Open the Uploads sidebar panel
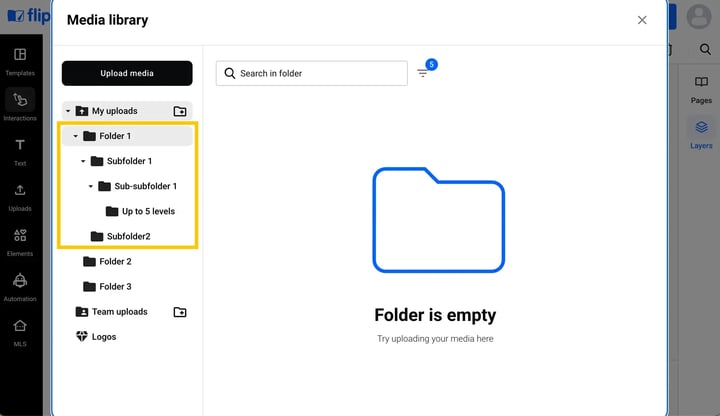This screenshot has height=416, width=720. pyautogui.click(x=20, y=197)
